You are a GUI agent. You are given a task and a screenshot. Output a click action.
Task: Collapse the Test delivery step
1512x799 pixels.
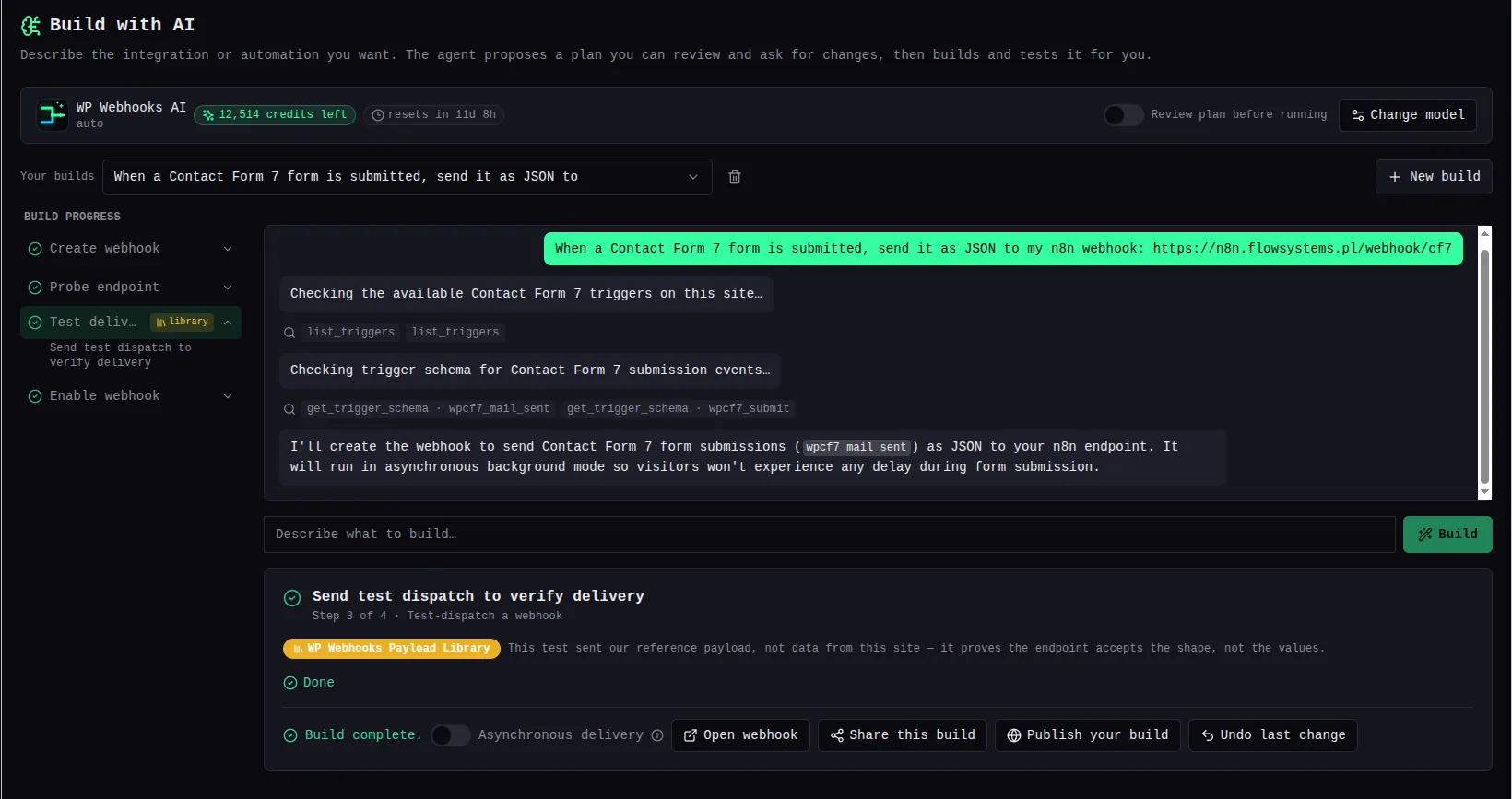(x=228, y=323)
